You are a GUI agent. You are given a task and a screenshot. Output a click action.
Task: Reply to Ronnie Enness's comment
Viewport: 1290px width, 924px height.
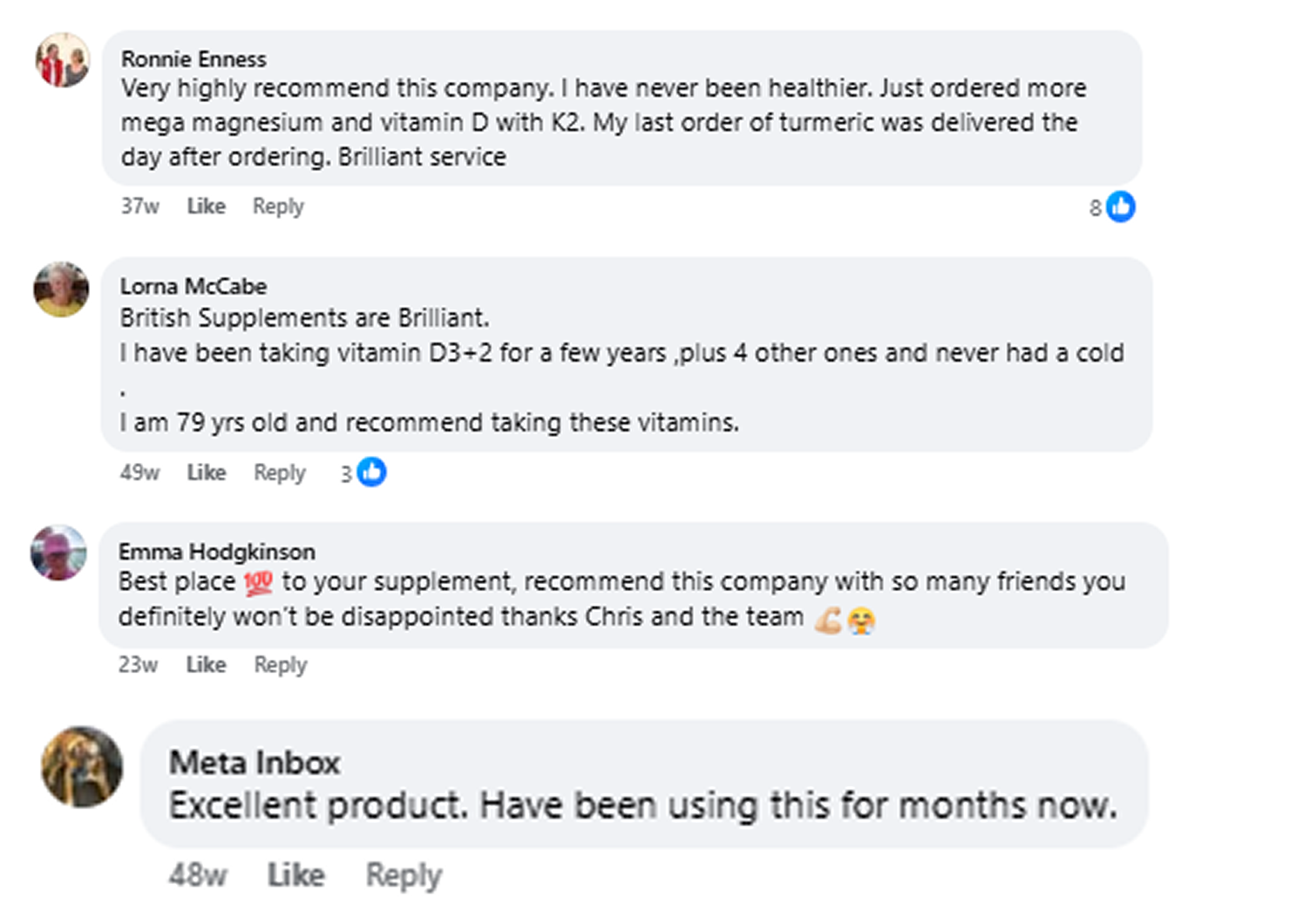pyautogui.click(x=278, y=207)
